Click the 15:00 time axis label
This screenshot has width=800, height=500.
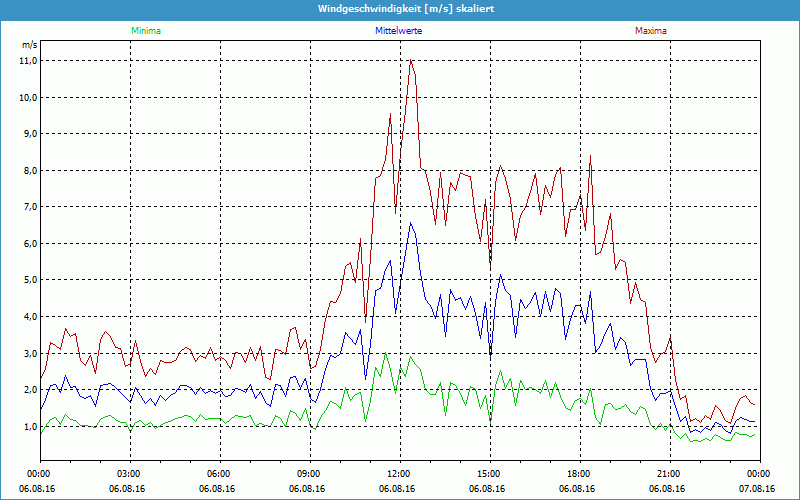pos(489,473)
